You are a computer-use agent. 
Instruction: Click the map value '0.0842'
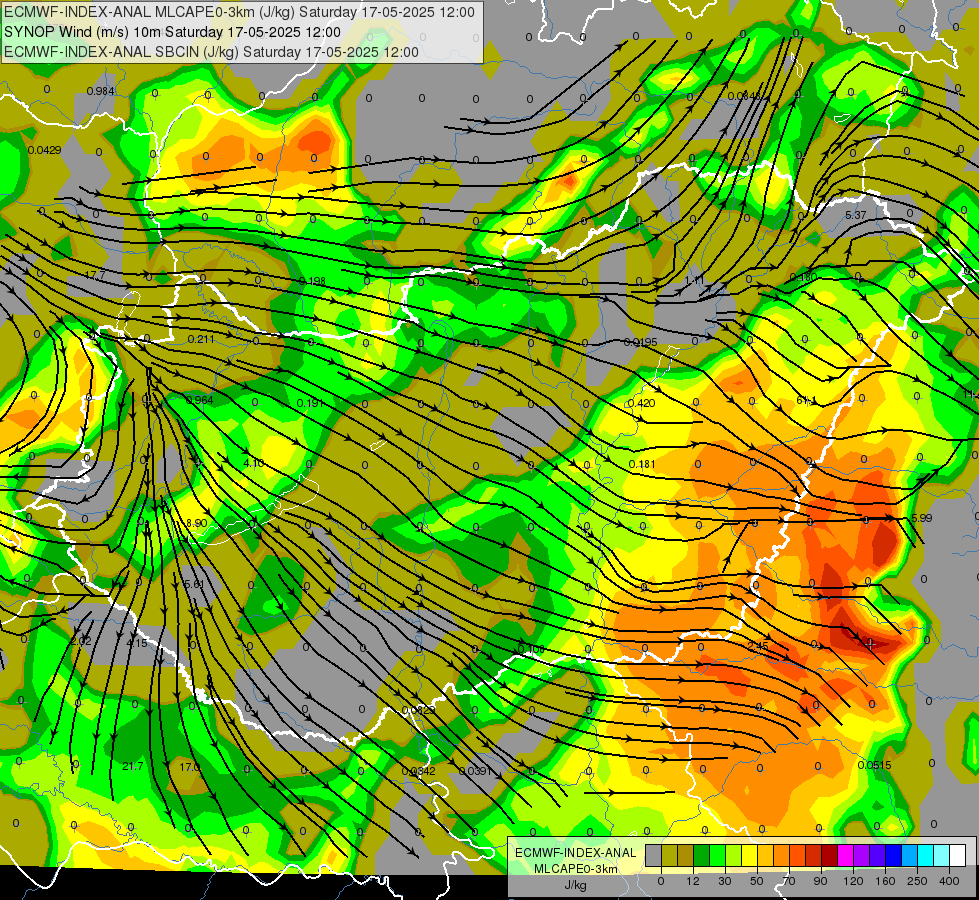[418, 771]
